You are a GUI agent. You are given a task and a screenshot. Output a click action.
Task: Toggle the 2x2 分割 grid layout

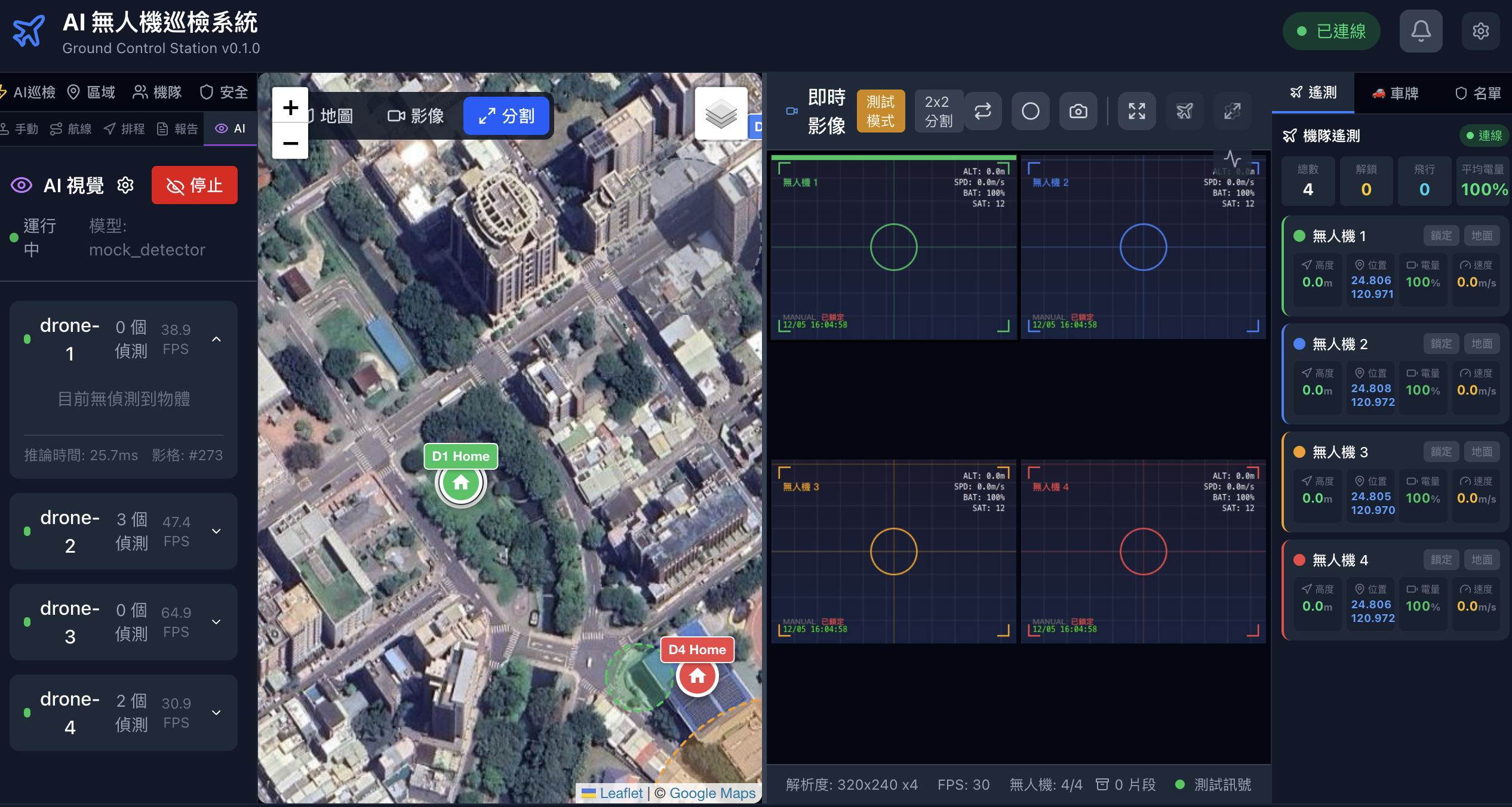tap(938, 111)
